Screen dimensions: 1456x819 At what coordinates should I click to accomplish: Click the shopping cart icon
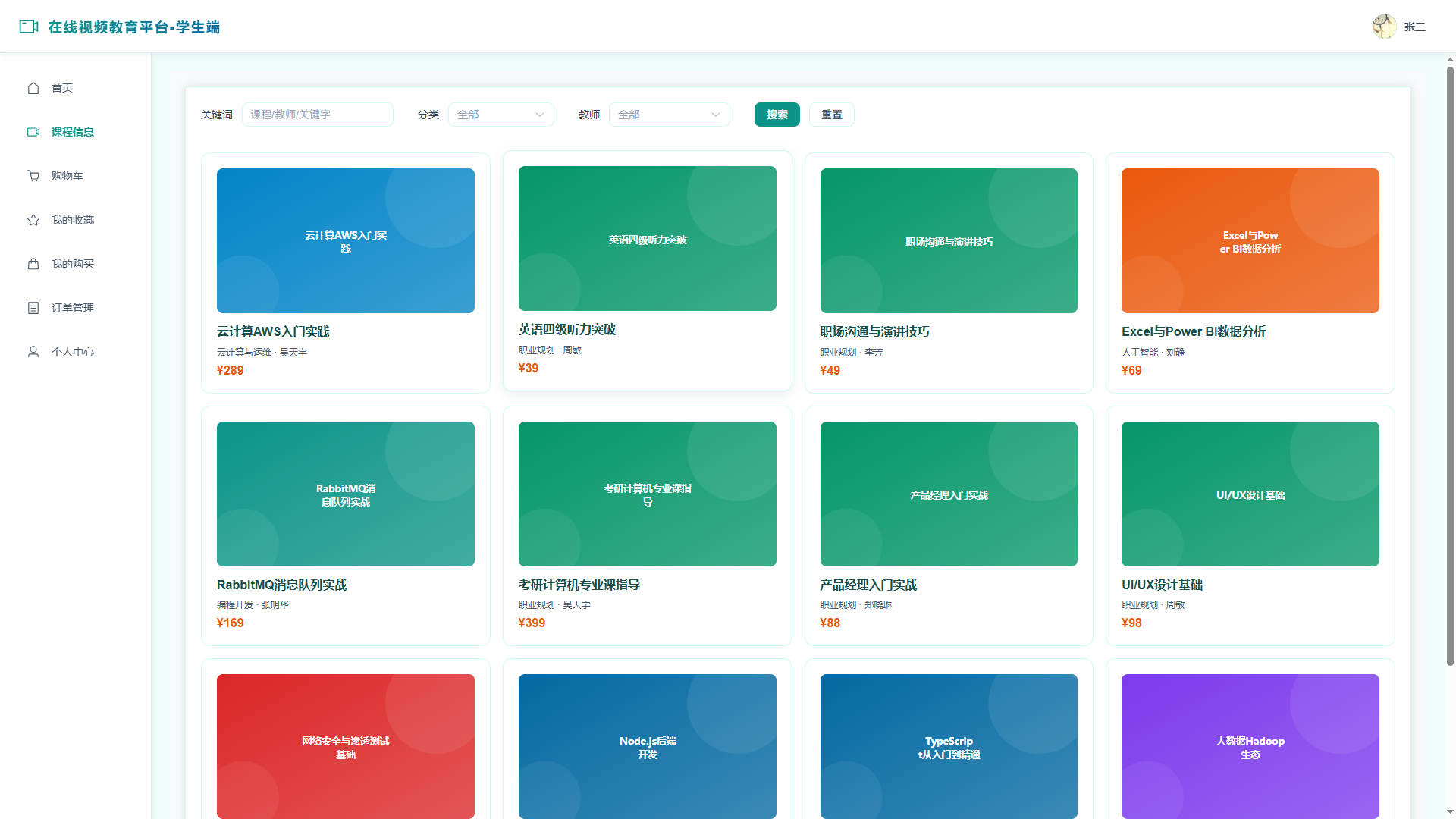point(33,176)
